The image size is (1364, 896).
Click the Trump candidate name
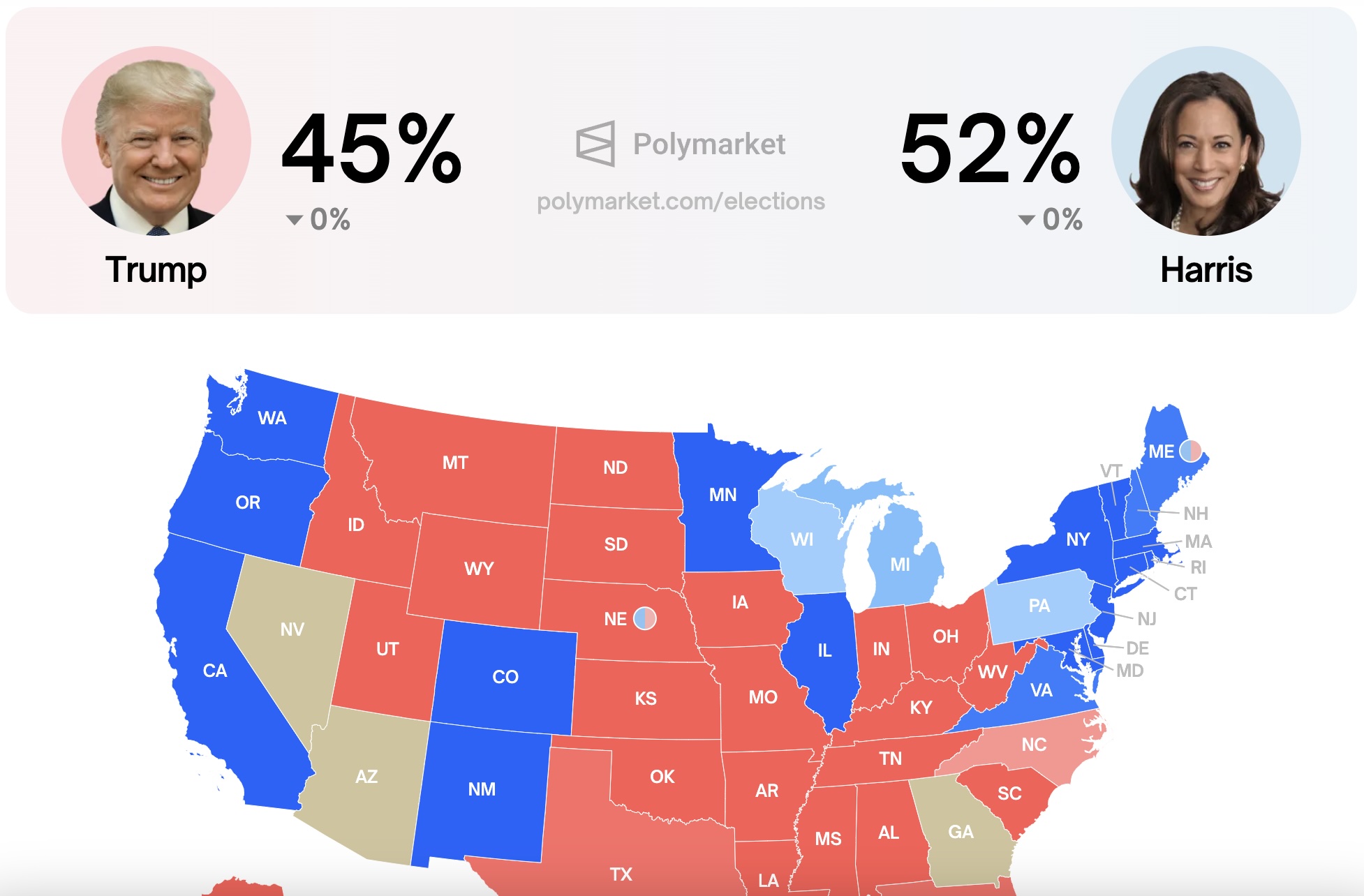[x=156, y=270]
